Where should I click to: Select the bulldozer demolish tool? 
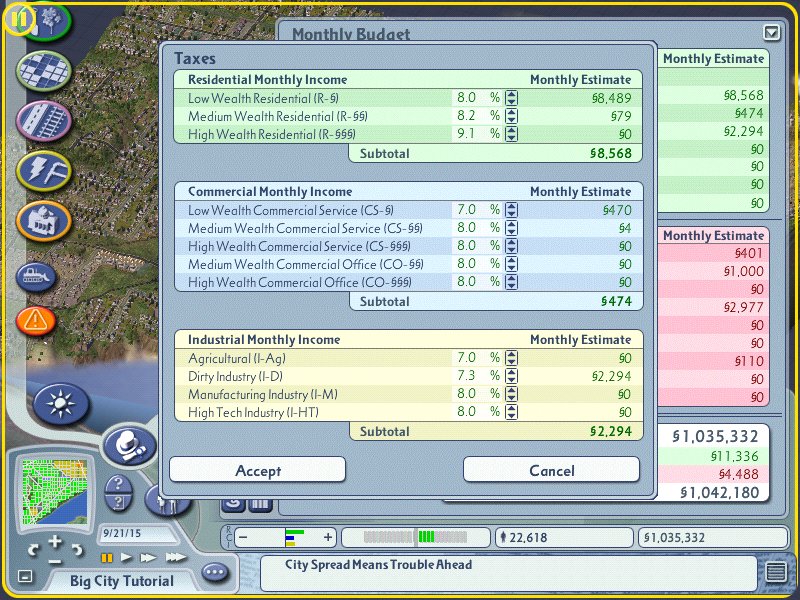[x=36, y=273]
